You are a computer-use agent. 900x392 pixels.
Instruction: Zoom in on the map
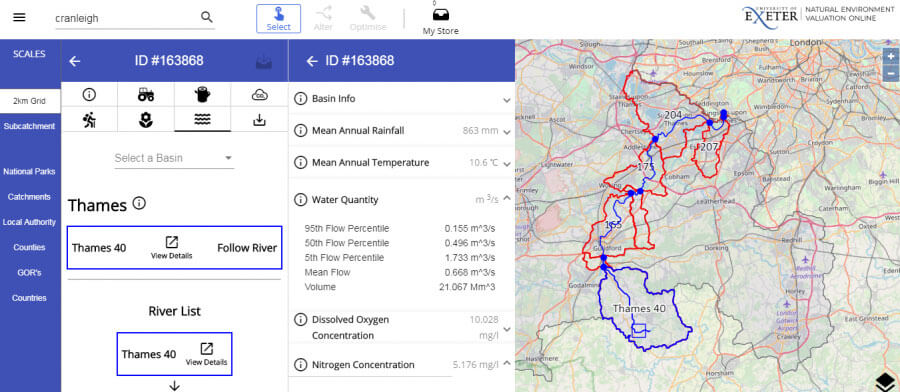click(x=890, y=57)
